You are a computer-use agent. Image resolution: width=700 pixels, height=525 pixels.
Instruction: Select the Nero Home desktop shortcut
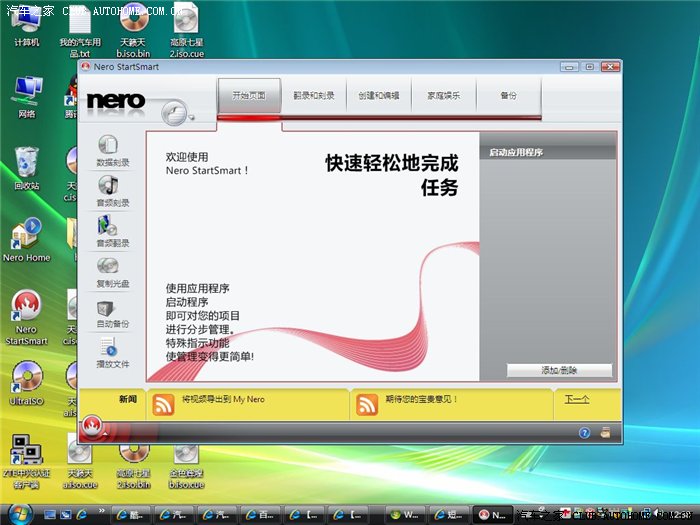pos(26,240)
